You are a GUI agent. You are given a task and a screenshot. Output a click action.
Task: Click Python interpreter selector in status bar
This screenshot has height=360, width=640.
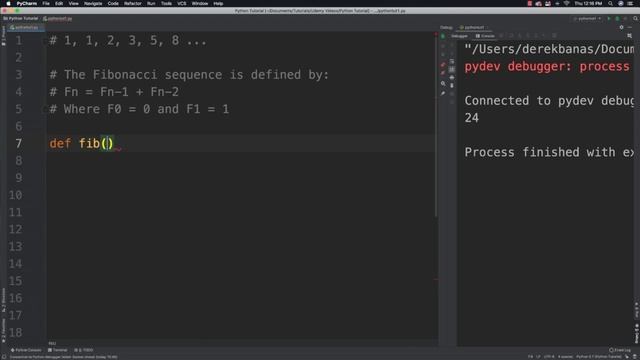(599, 357)
